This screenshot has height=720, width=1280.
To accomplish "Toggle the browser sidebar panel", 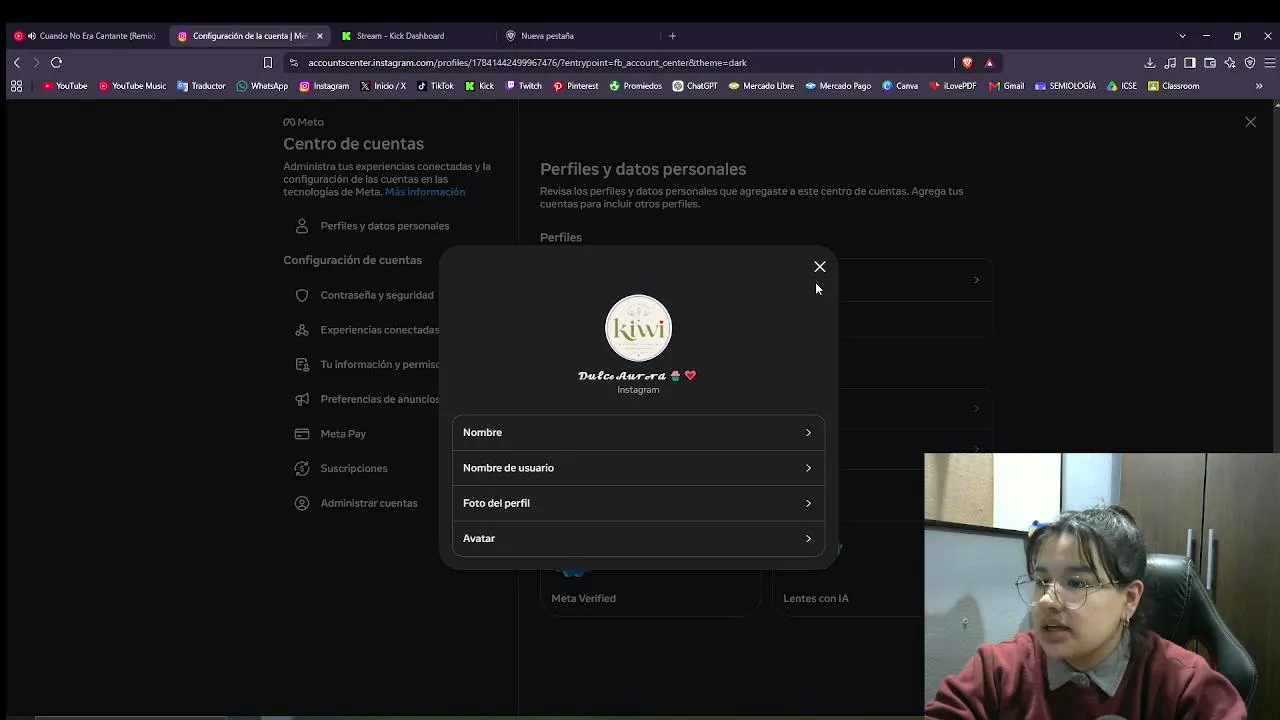I will tap(1190, 63).
